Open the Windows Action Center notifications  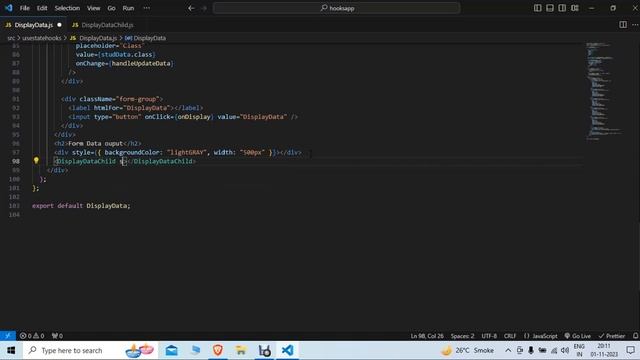(631, 350)
